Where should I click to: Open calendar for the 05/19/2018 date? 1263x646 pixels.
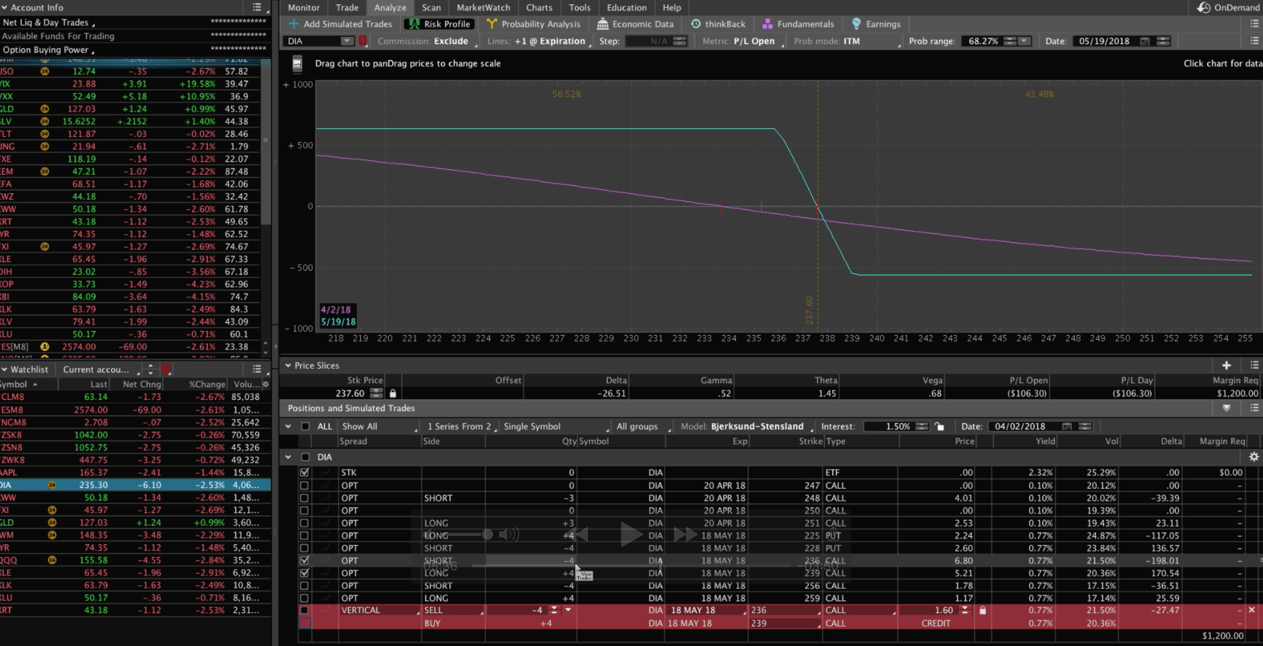(x=1145, y=41)
